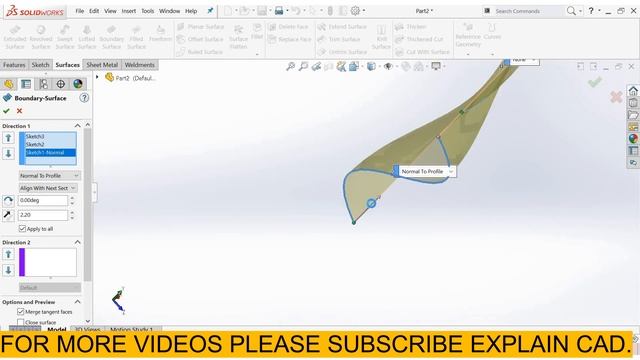Open Direction 2 Default dropdown

tap(50, 288)
